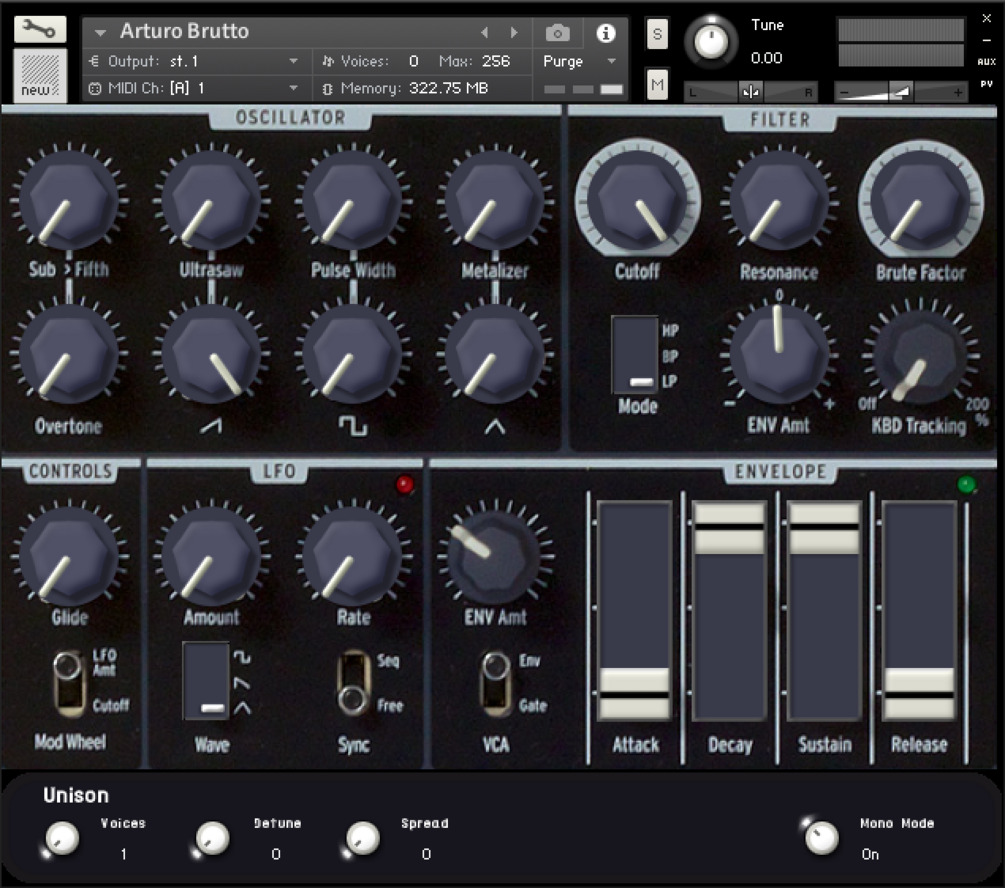Viewport: 1005px width, 888px height.
Task: Click the ENVELOPE section label
Action: point(780,472)
